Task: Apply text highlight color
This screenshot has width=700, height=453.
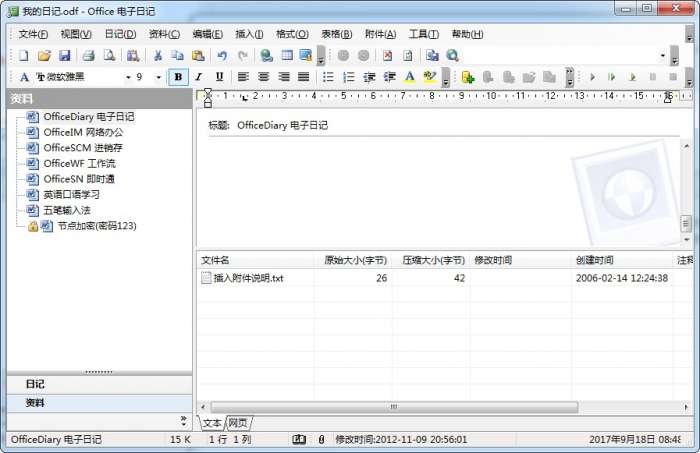Action: point(430,77)
